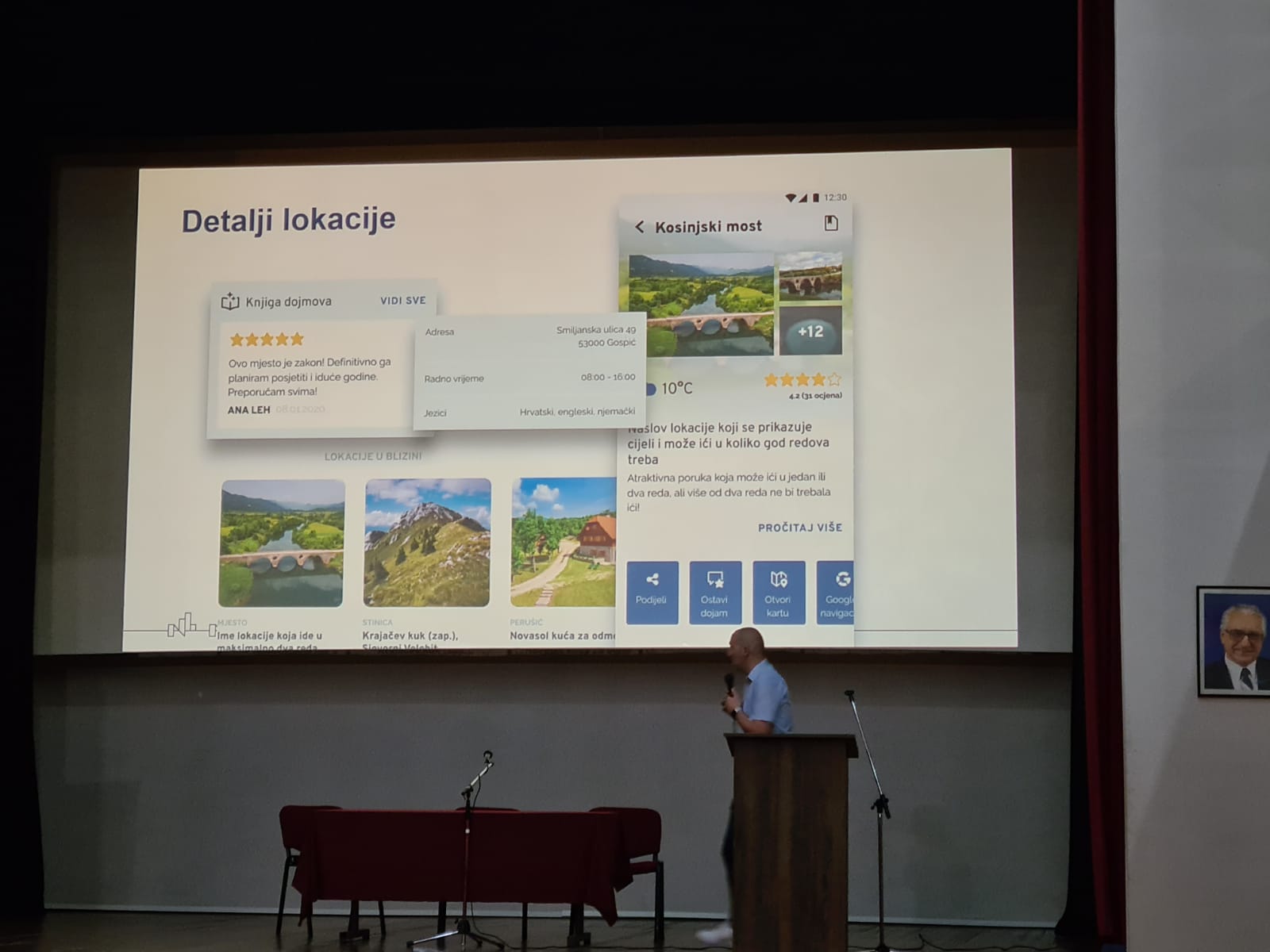Select the Novasol kuća nearby location image
The height and width of the screenshot is (952, 1270).
click(563, 543)
